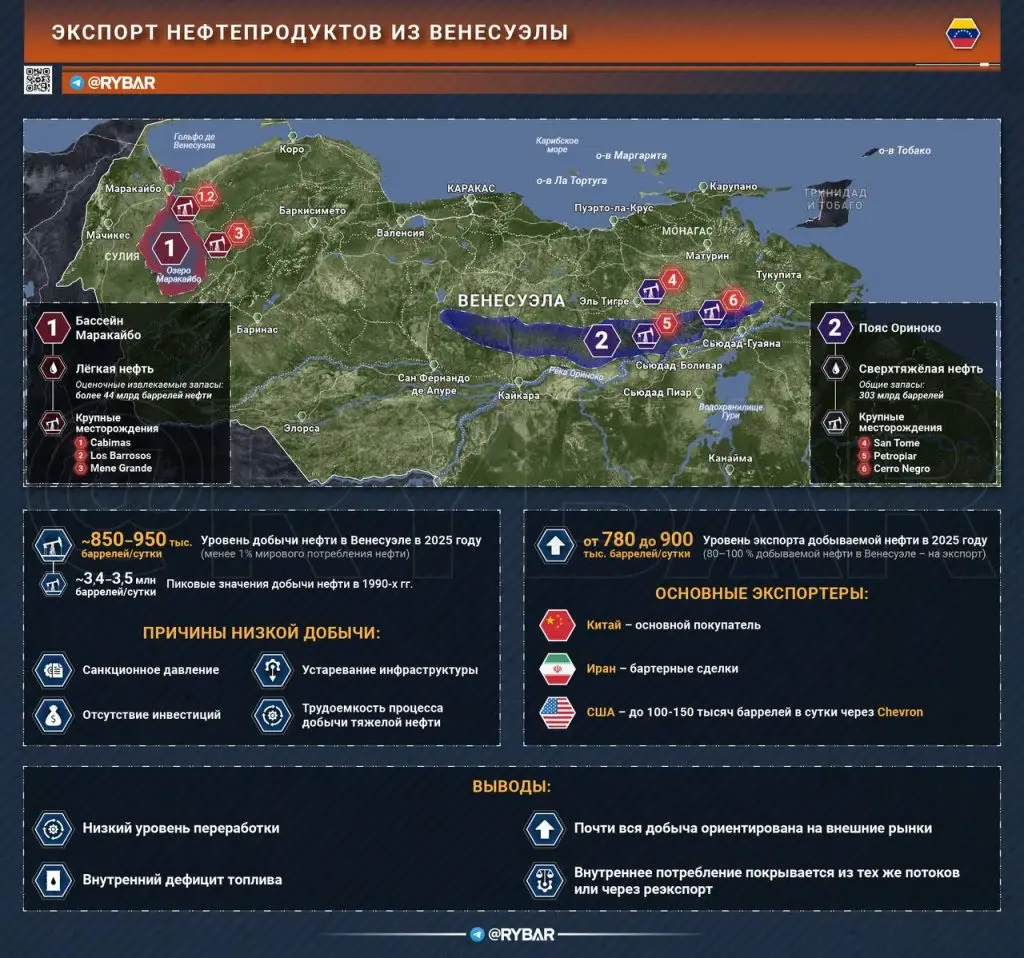
Task: Click the Mene Grande red marker numbered 3
Action: point(238,231)
